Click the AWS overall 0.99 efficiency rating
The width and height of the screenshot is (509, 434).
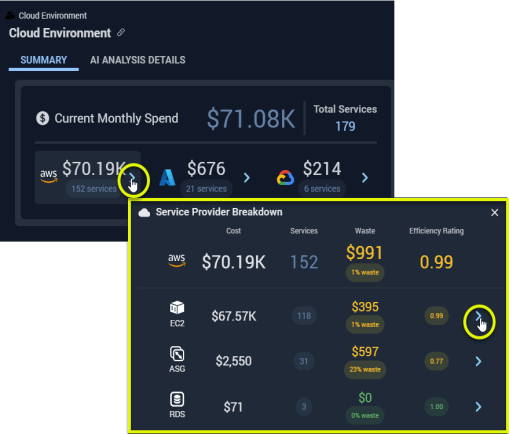coord(436,262)
